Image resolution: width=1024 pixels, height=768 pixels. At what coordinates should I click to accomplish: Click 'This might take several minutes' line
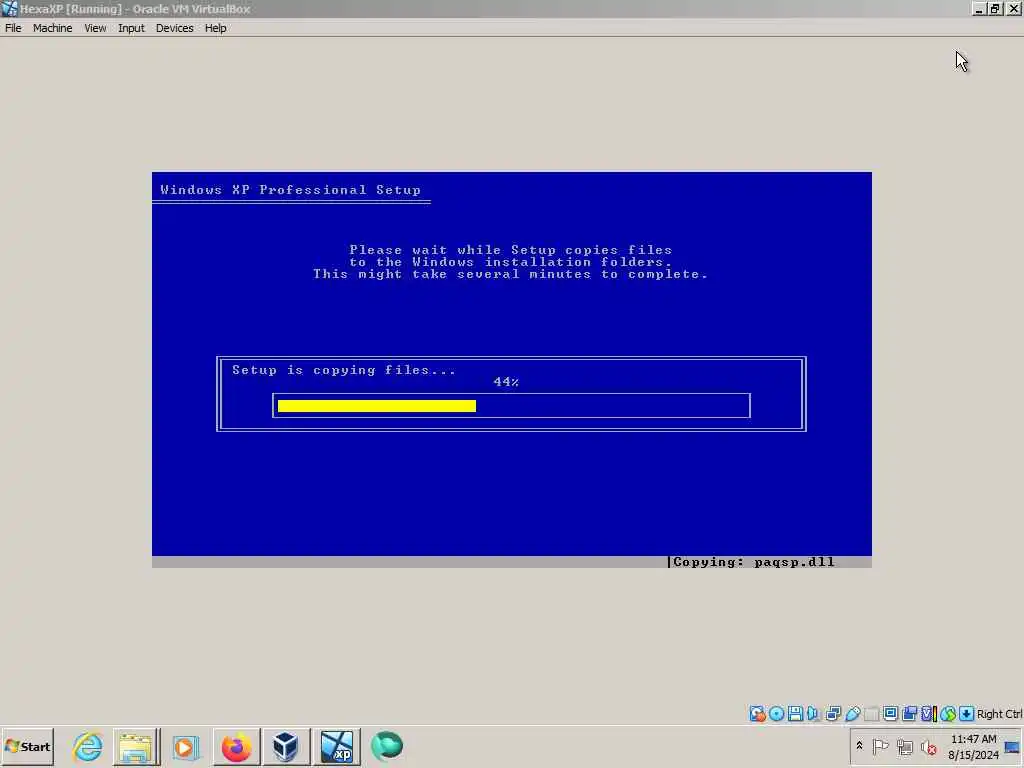[510, 274]
